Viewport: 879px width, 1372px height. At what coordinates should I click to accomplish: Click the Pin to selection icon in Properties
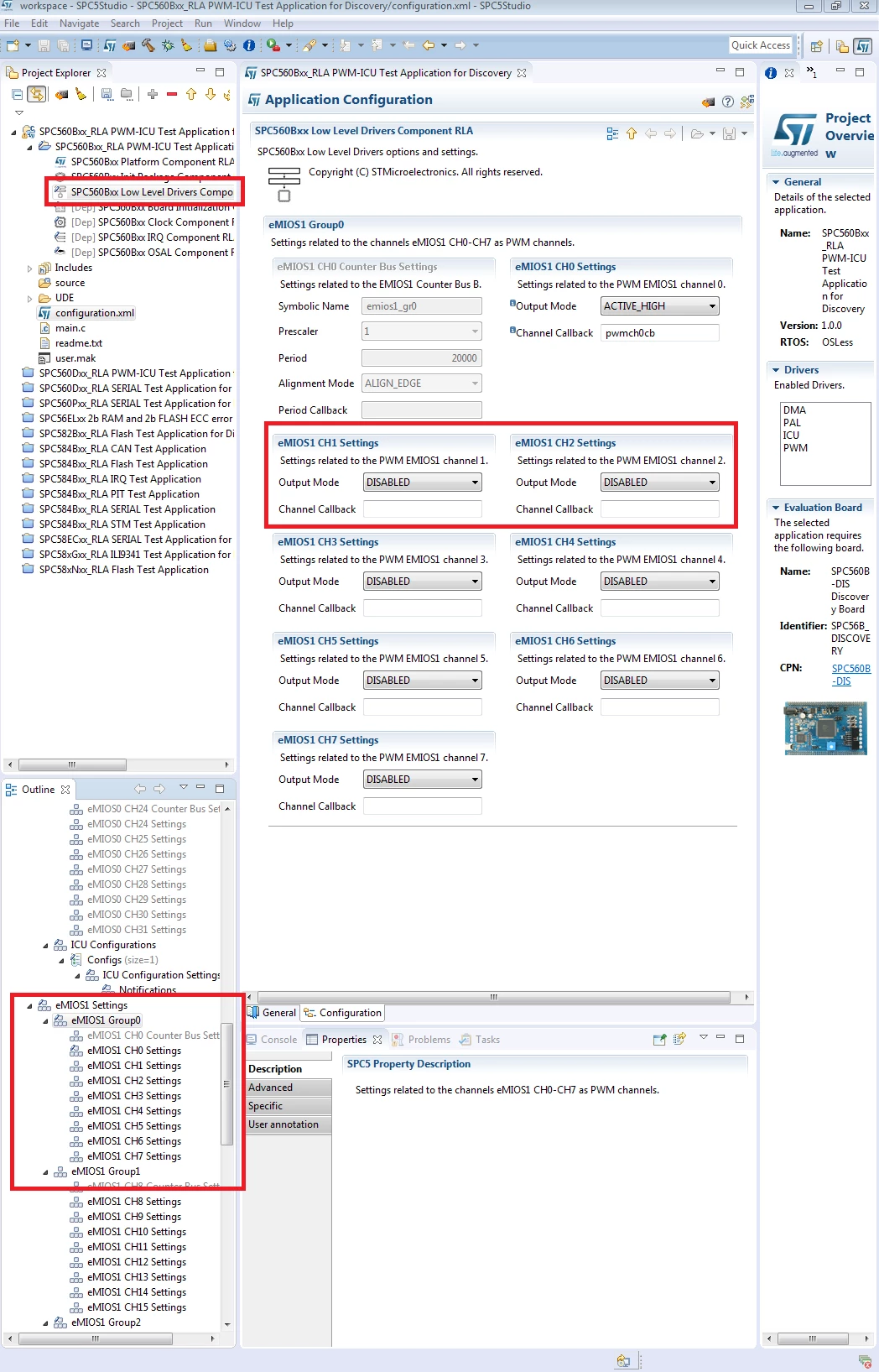coord(659,1039)
